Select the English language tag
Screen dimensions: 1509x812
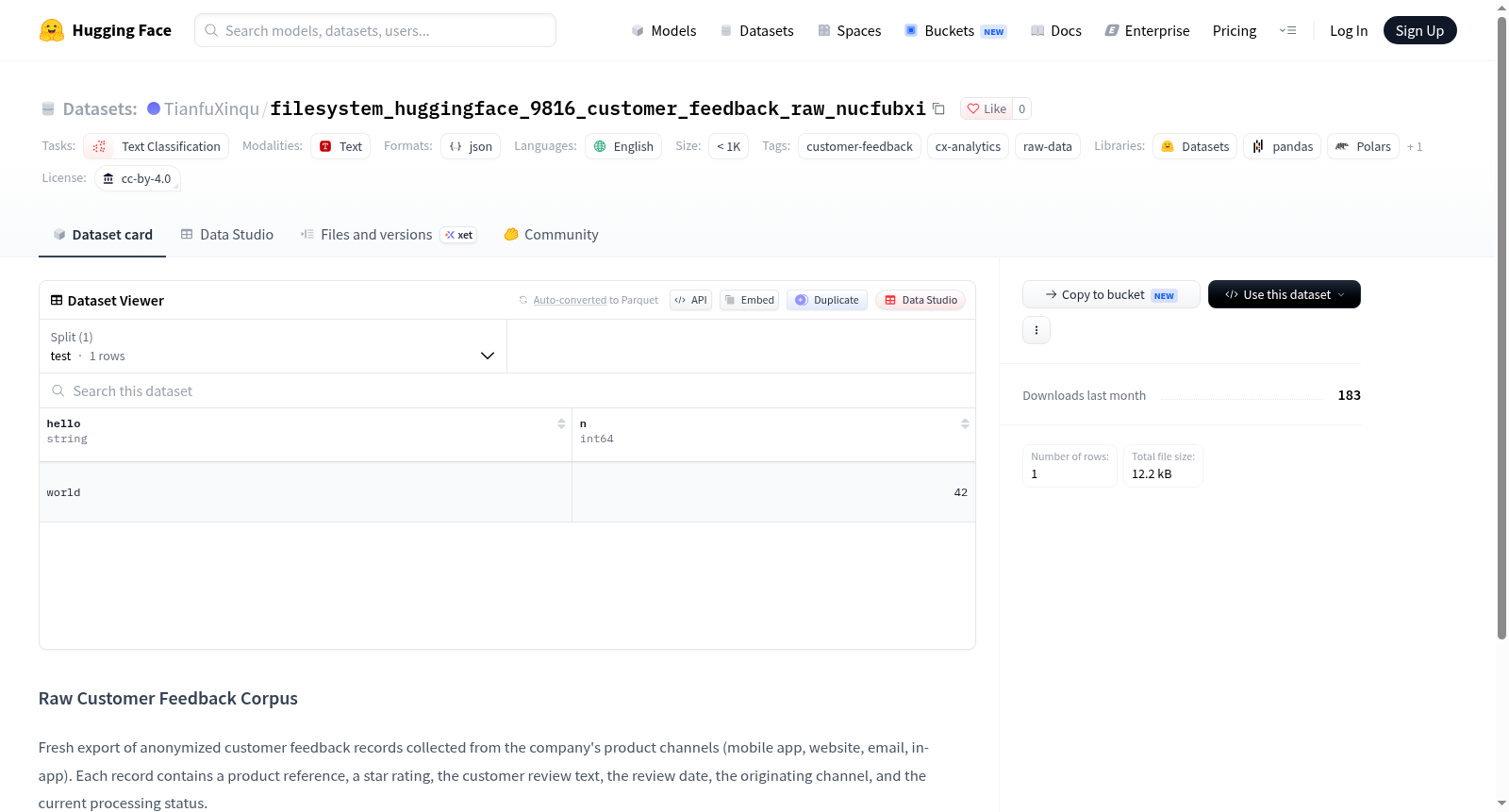tap(623, 146)
